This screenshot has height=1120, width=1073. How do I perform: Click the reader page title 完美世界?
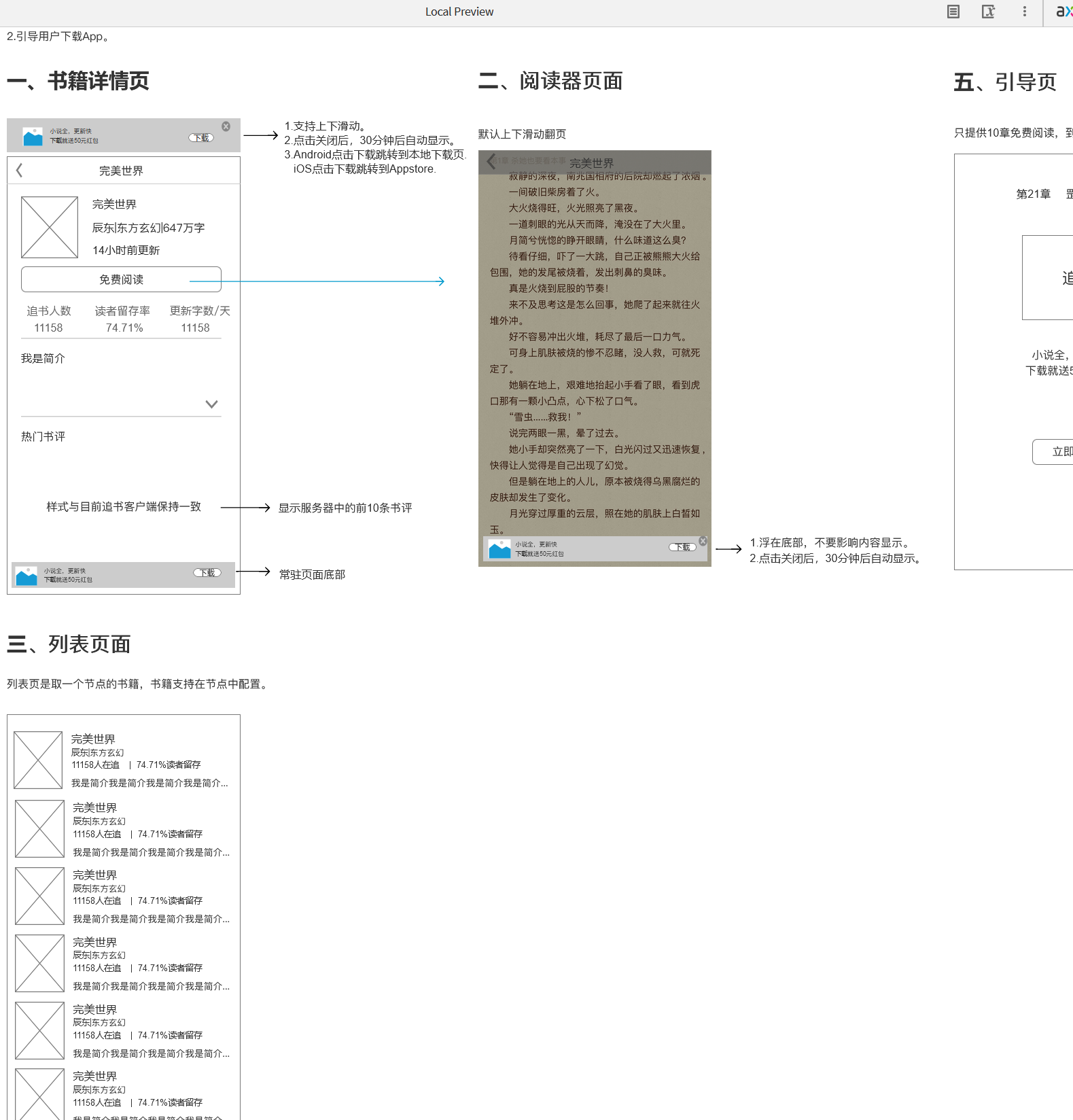pyautogui.click(x=591, y=163)
